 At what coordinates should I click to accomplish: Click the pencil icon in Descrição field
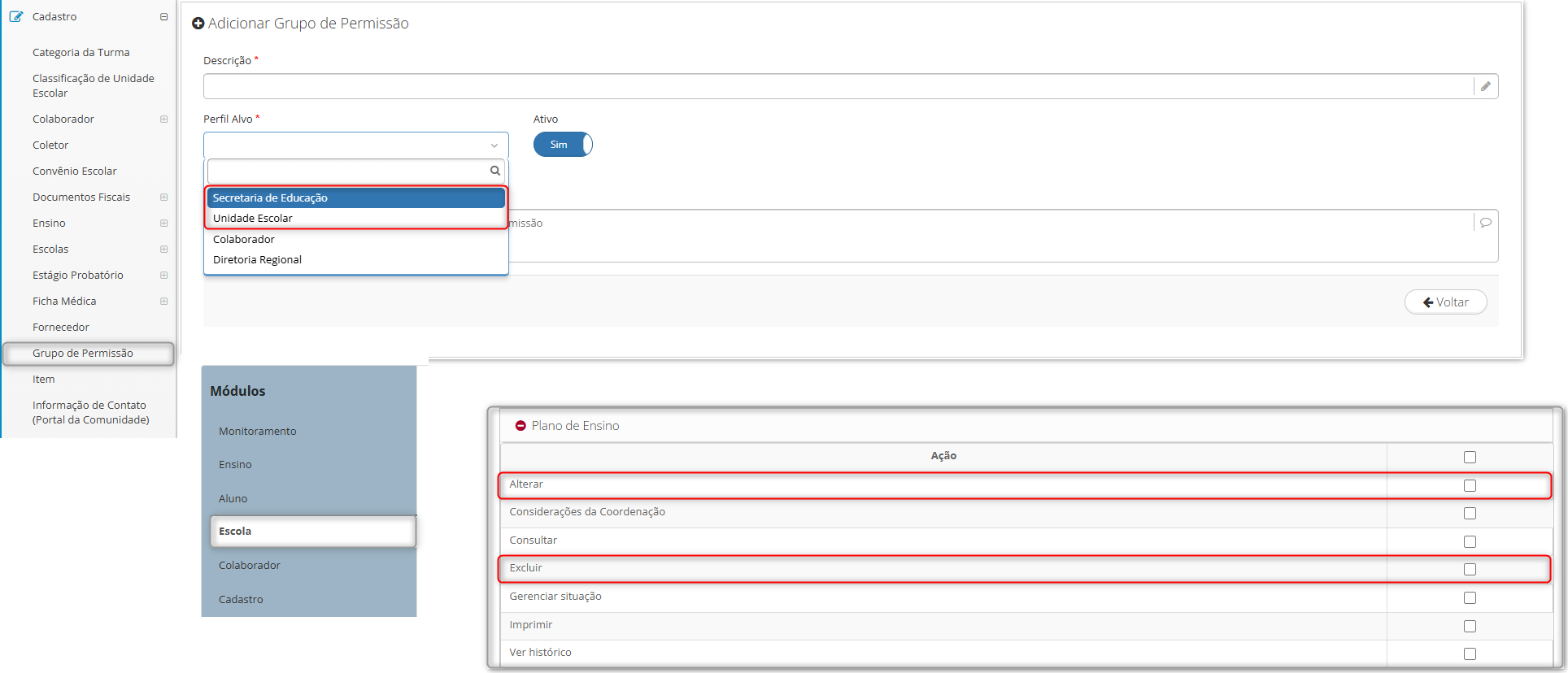coord(1485,86)
